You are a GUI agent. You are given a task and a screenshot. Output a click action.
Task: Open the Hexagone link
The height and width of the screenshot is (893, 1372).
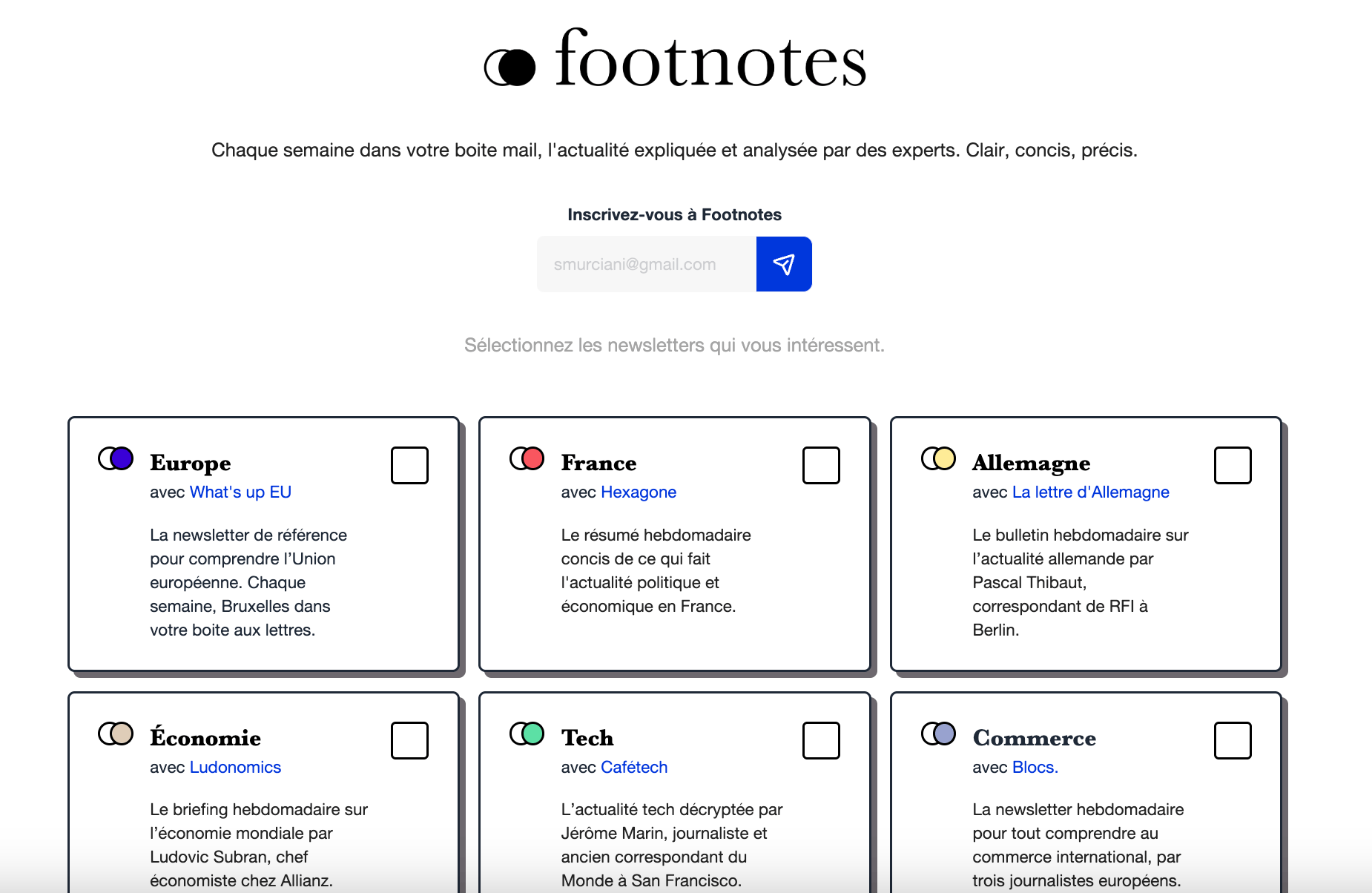coord(639,492)
